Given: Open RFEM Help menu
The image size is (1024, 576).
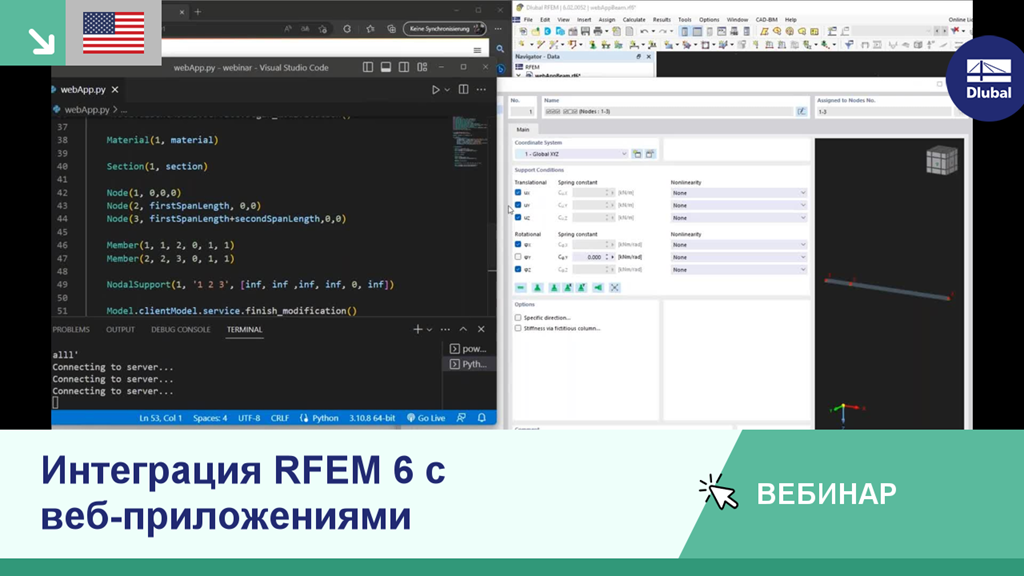Looking at the screenshot, I should coord(790,20).
